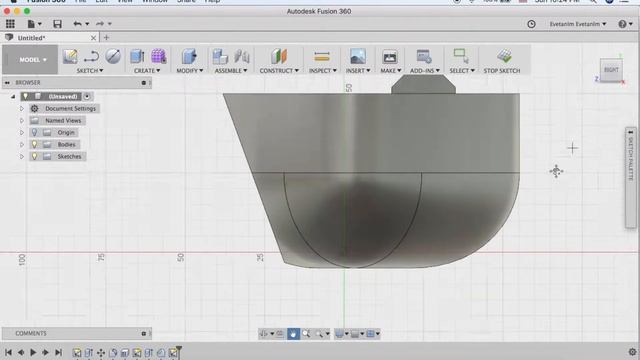Toggle the Browser panel pin button
The height and width of the screenshot is (360, 640).
[x=144, y=83]
